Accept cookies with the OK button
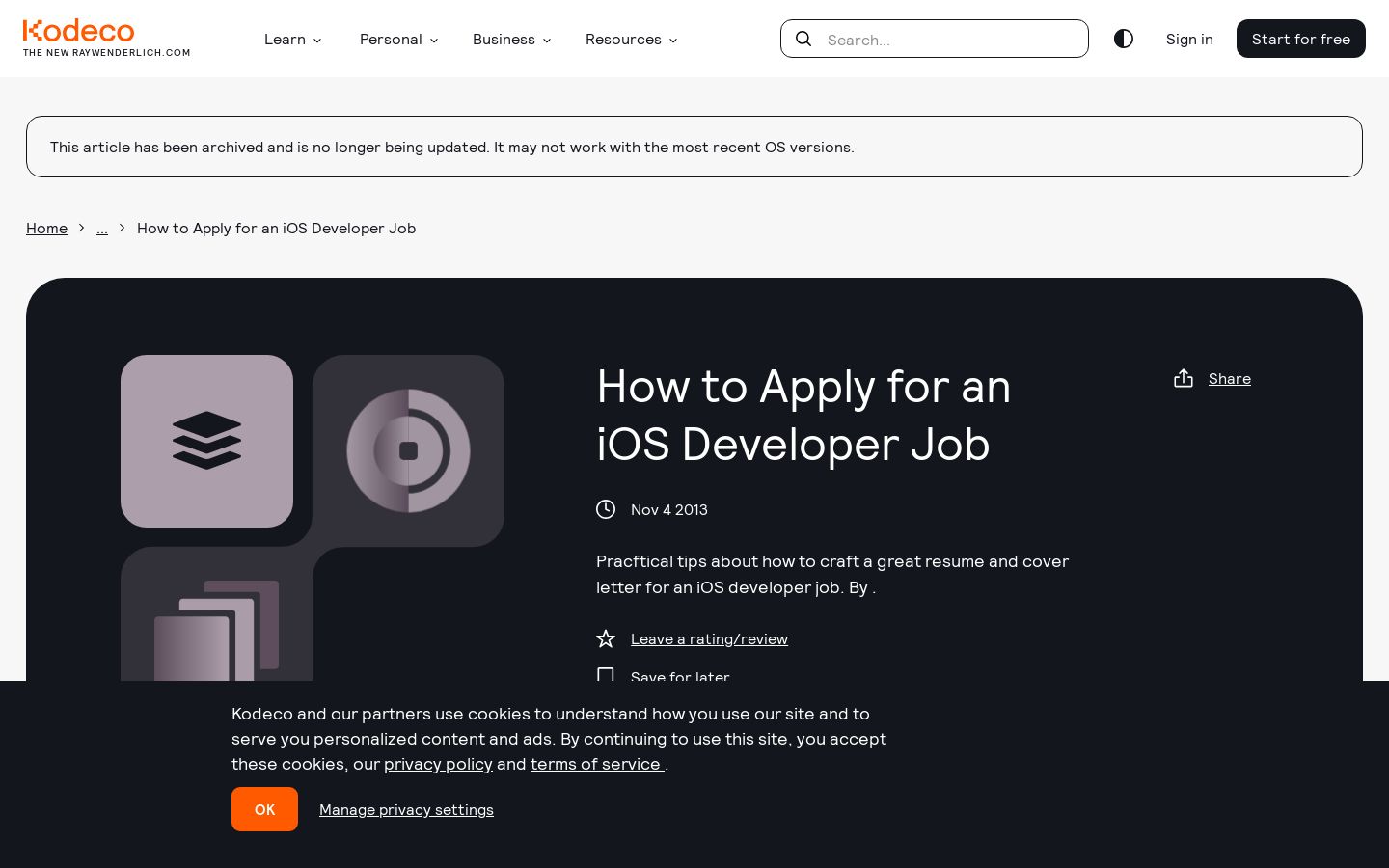The width and height of the screenshot is (1389, 868). click(264, 809)
